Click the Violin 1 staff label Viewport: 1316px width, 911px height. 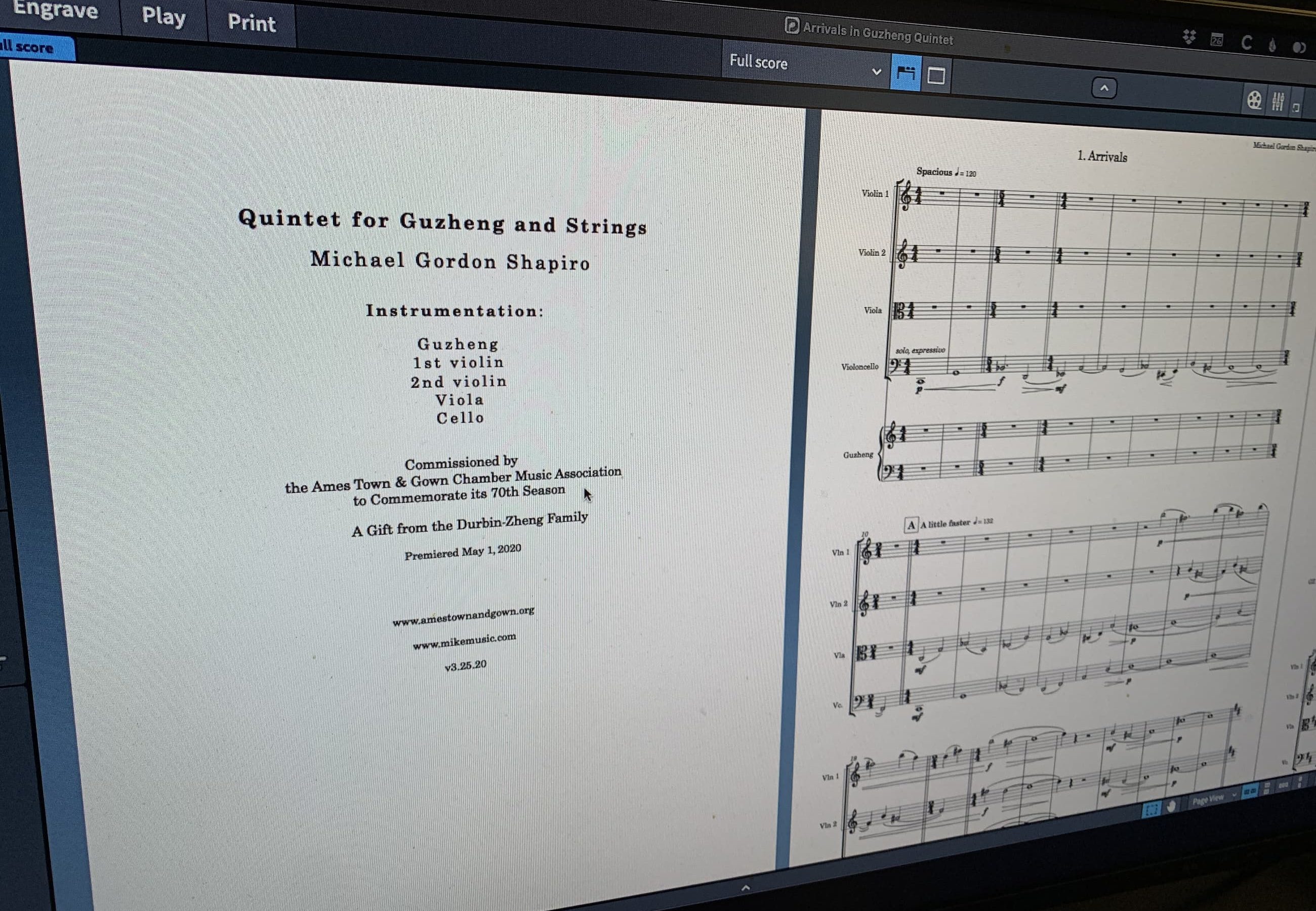(x=875, y=193)
